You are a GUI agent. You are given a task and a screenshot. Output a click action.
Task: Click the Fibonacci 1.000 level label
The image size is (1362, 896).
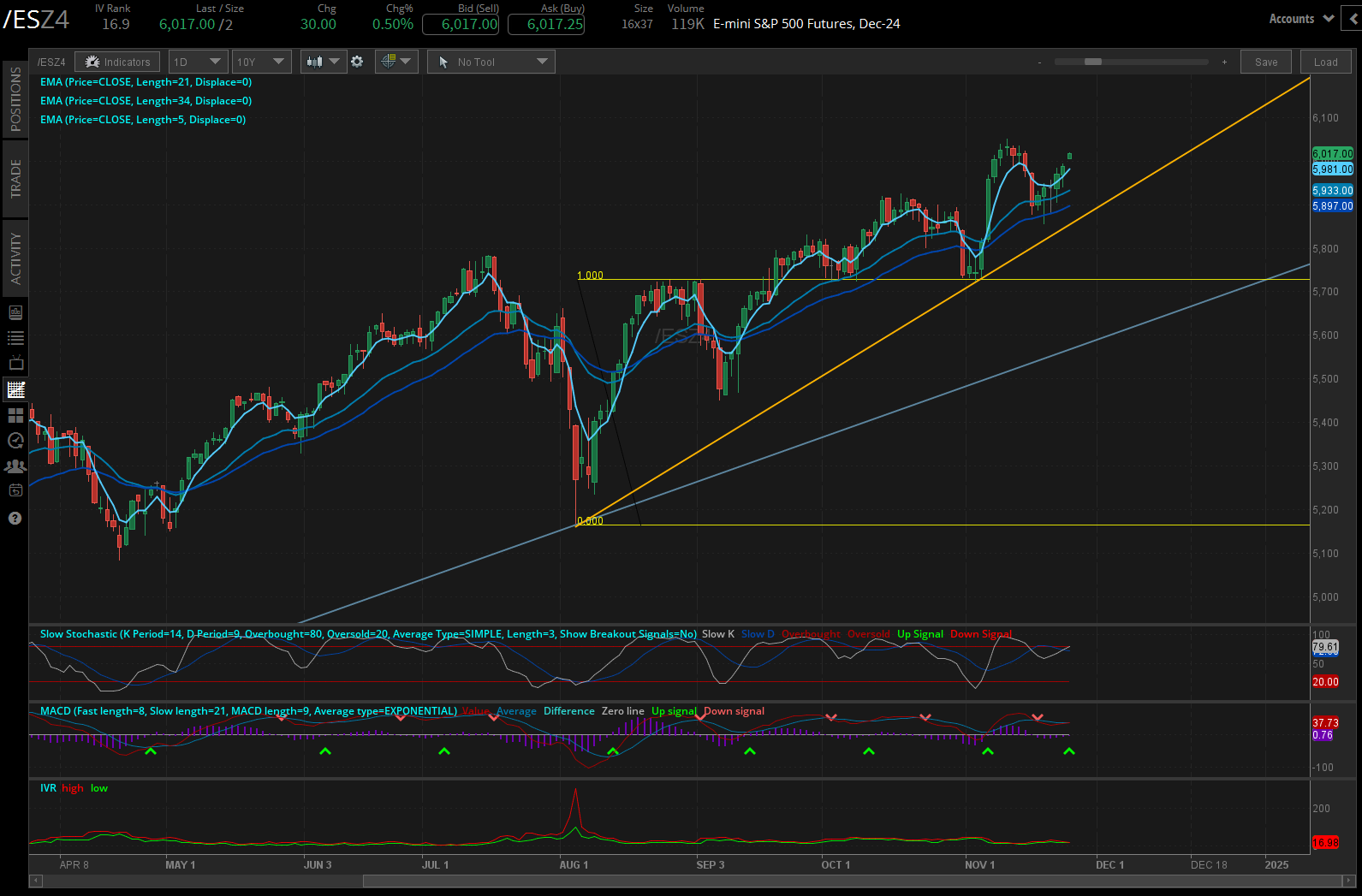click(590, 276)
